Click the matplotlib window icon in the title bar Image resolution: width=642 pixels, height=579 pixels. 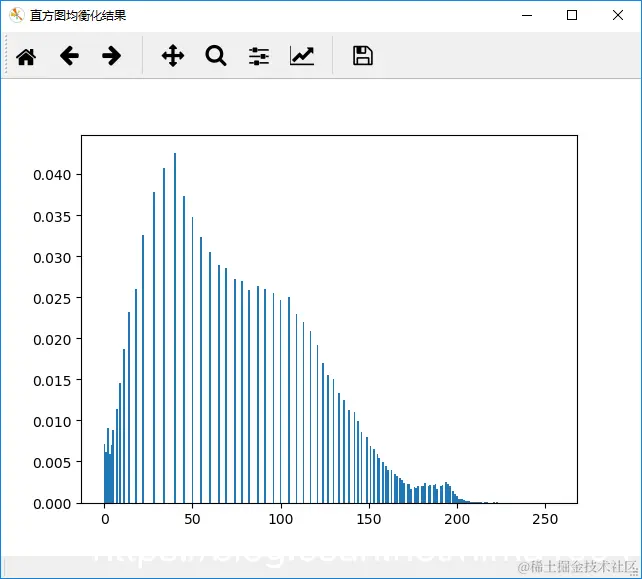coord(16,15)
